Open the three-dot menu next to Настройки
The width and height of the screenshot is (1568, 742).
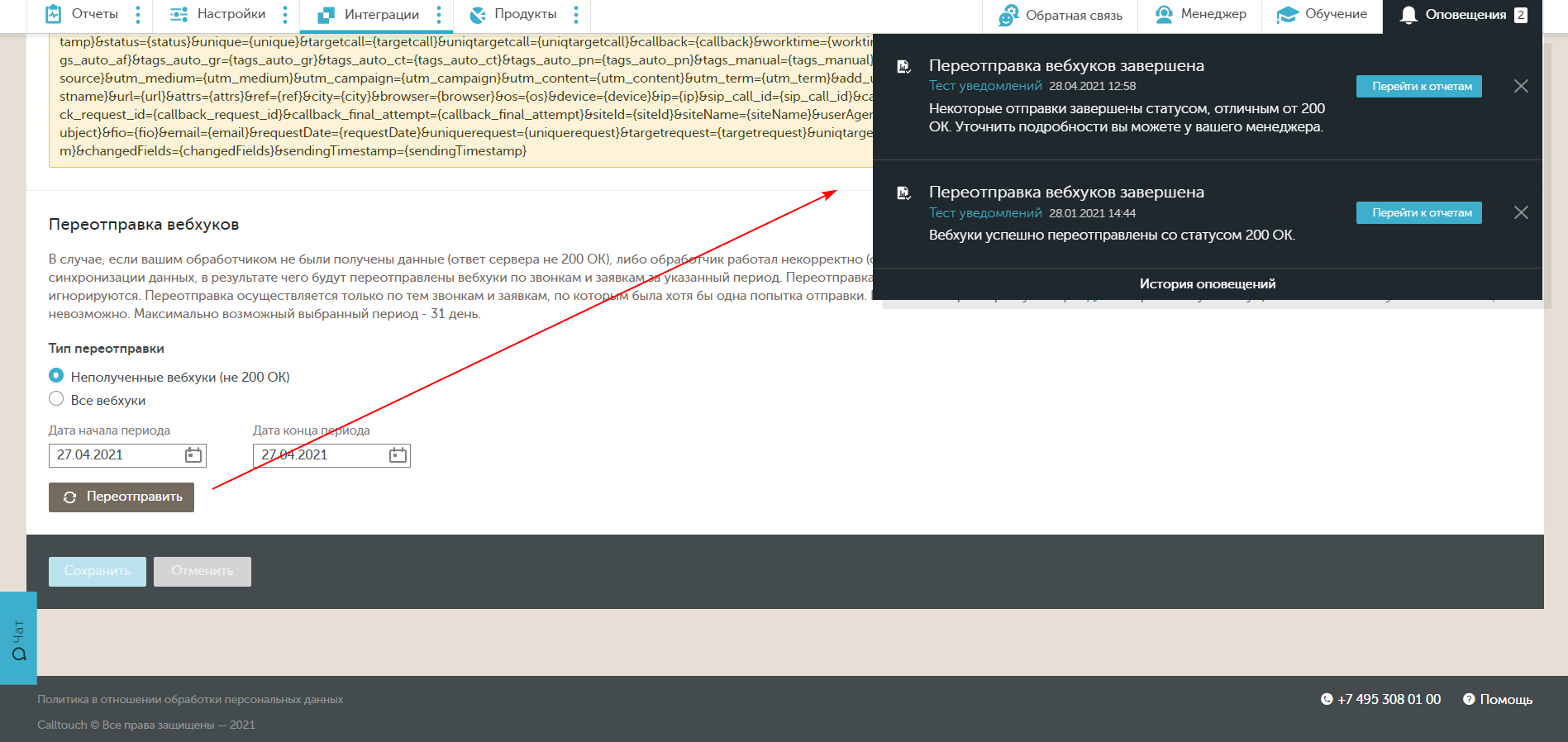pyautogui.click(x=285, y=14)
